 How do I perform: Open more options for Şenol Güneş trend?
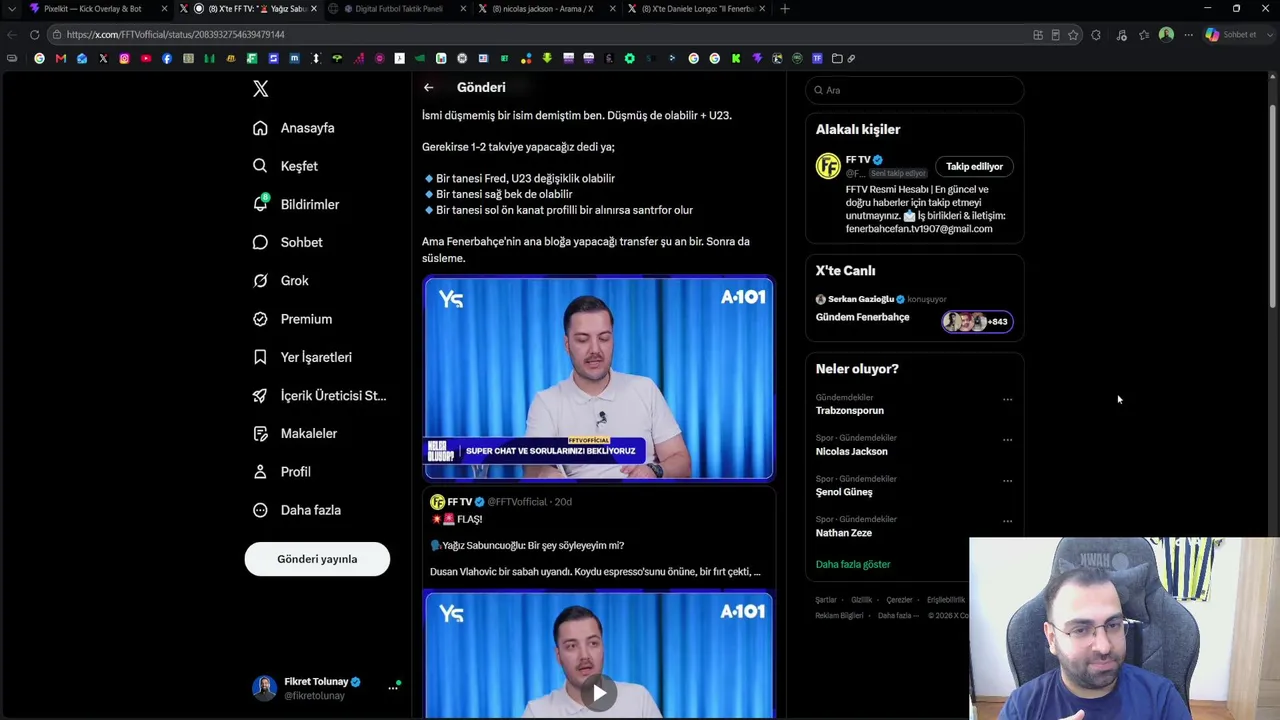1007,480
